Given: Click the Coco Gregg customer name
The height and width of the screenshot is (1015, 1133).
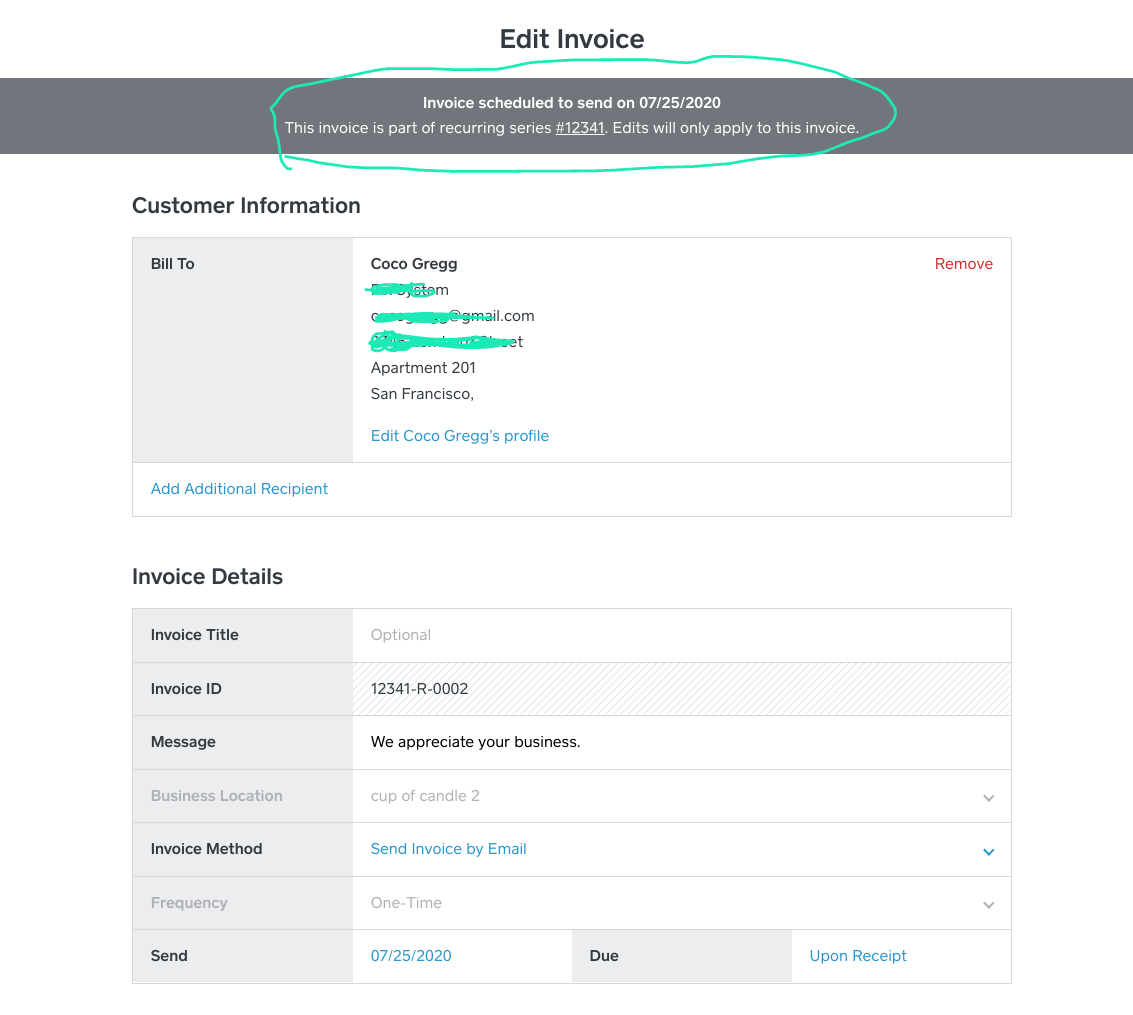Looking at the screenshot, I should [x=414, y=264].
